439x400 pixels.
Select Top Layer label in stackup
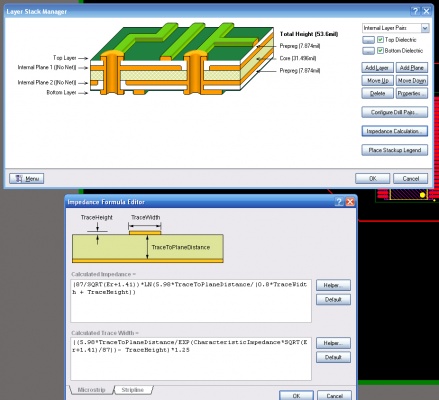click(x=65, y=58)
